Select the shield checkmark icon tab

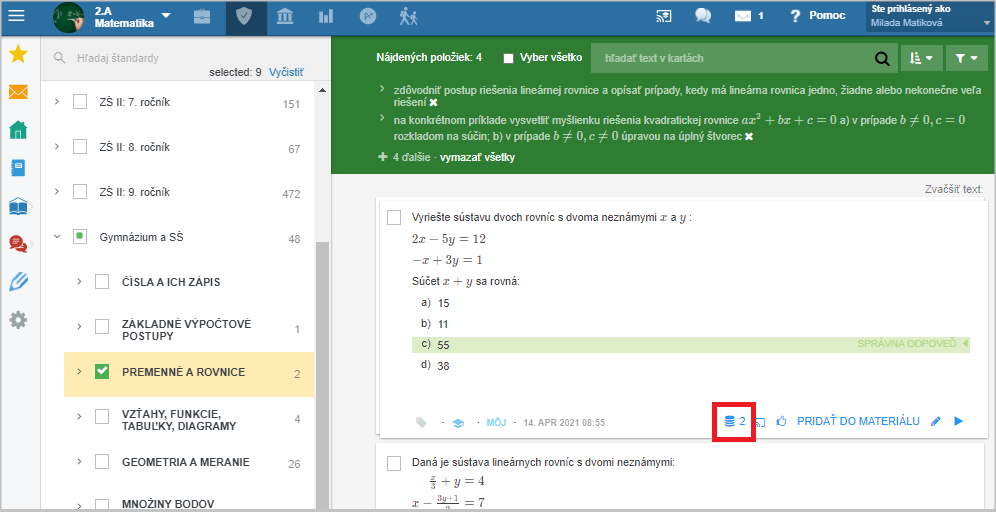click(243, 17)
